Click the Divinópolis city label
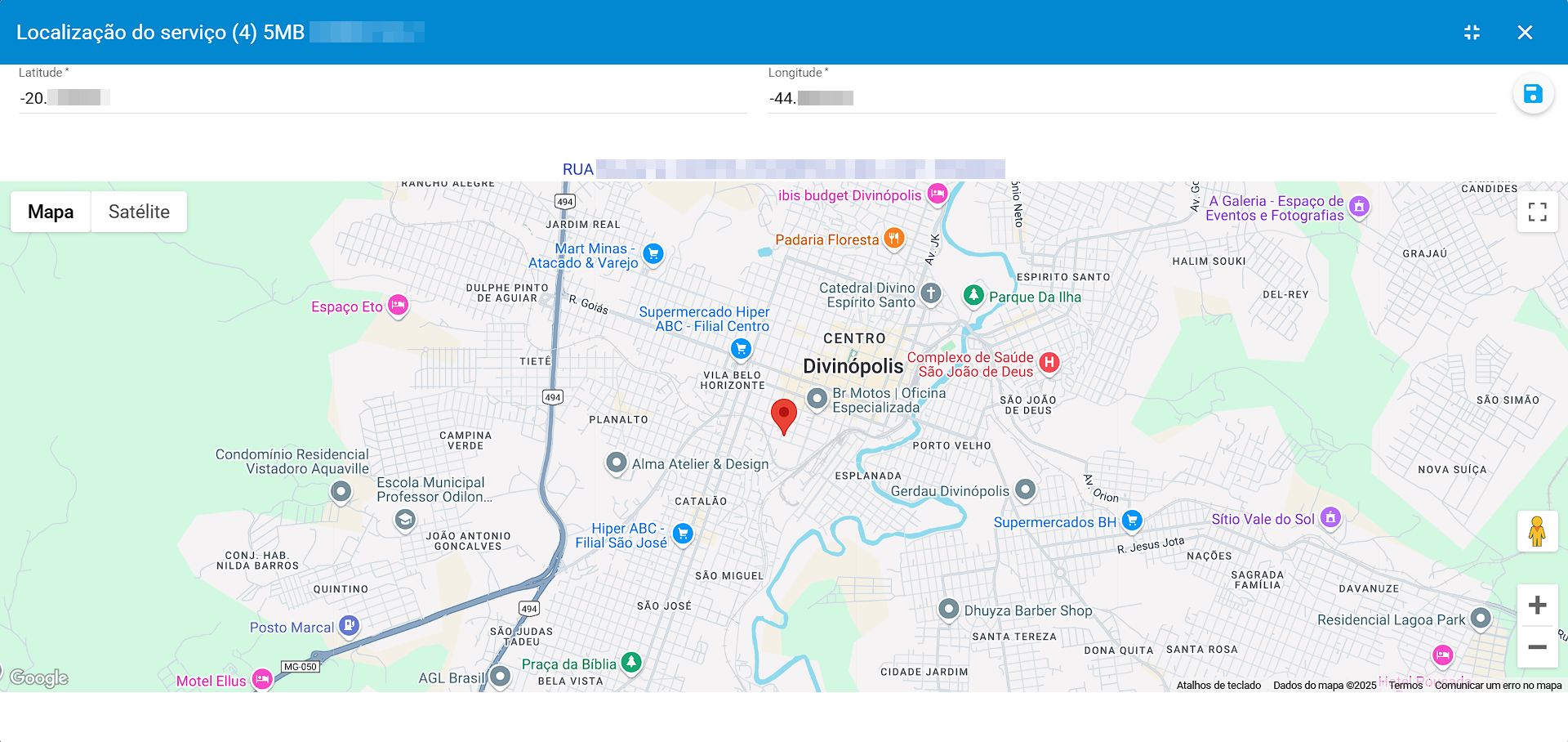This screenshot has height=742, width=1568. (853, 366)
